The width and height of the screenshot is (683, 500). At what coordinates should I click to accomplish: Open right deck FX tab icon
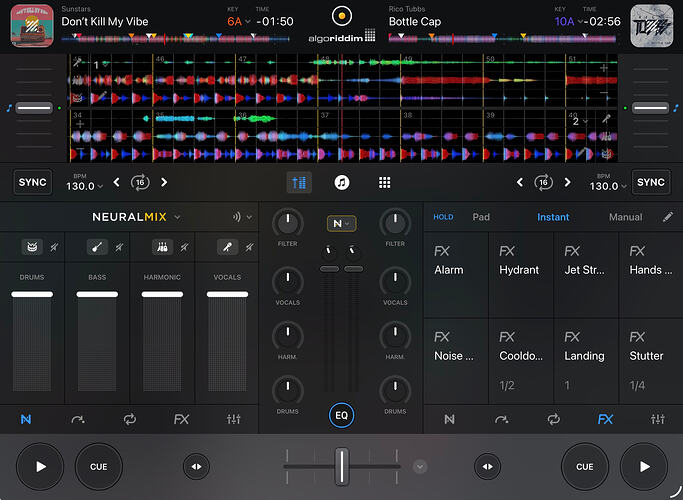coord(605,419)
